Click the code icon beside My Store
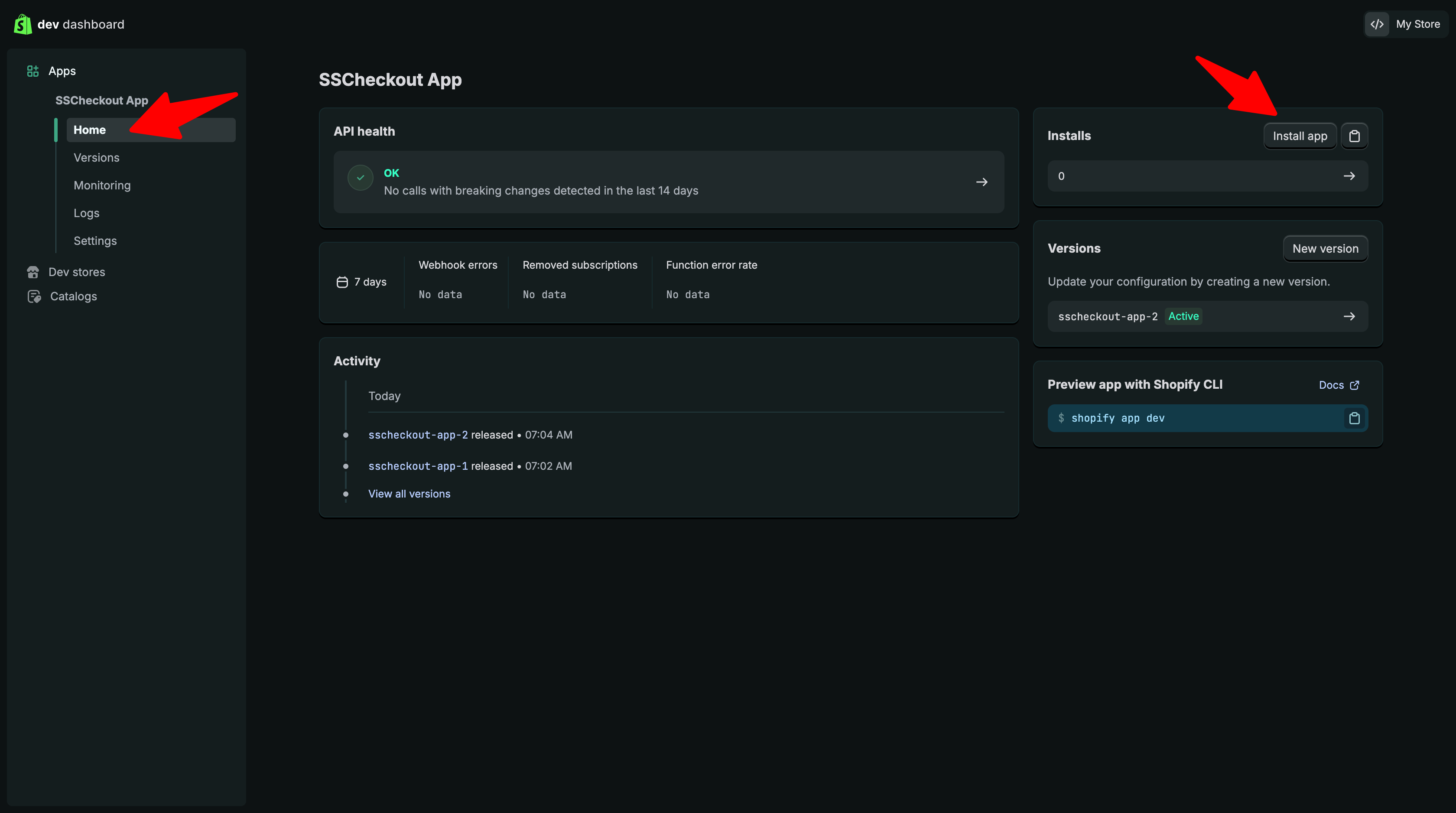The image size is (1456, 813). click(x=1377, y=24)
